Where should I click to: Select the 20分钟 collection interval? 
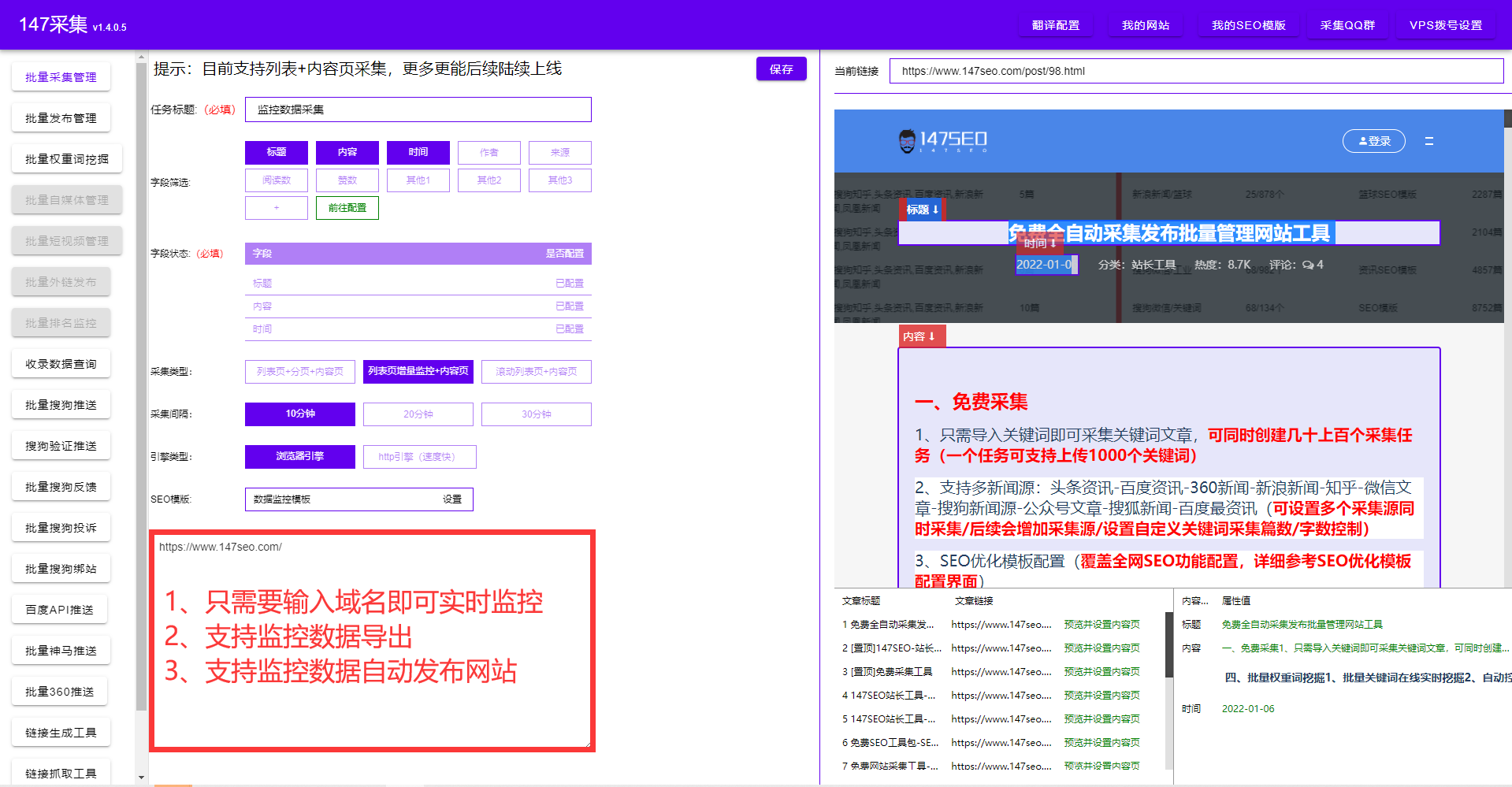pos(418,414)
